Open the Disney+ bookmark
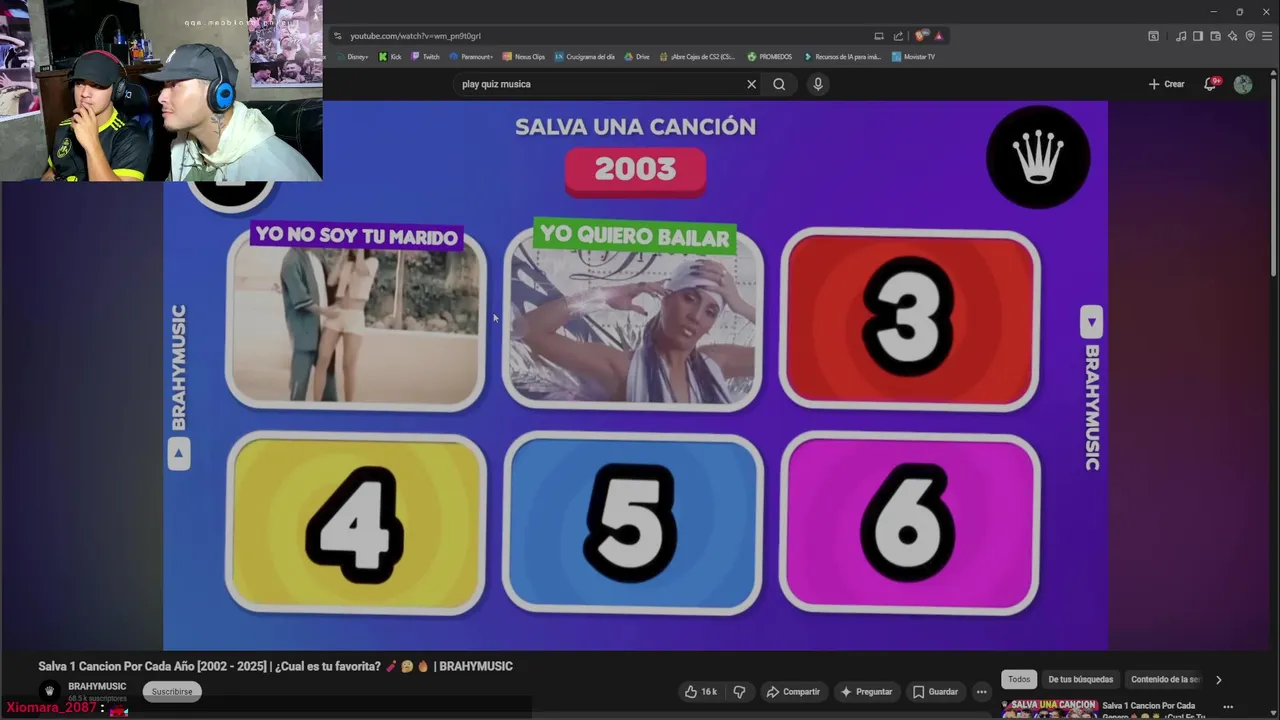The height and width of the screenshot is (720, 1280). pos(352,57)
